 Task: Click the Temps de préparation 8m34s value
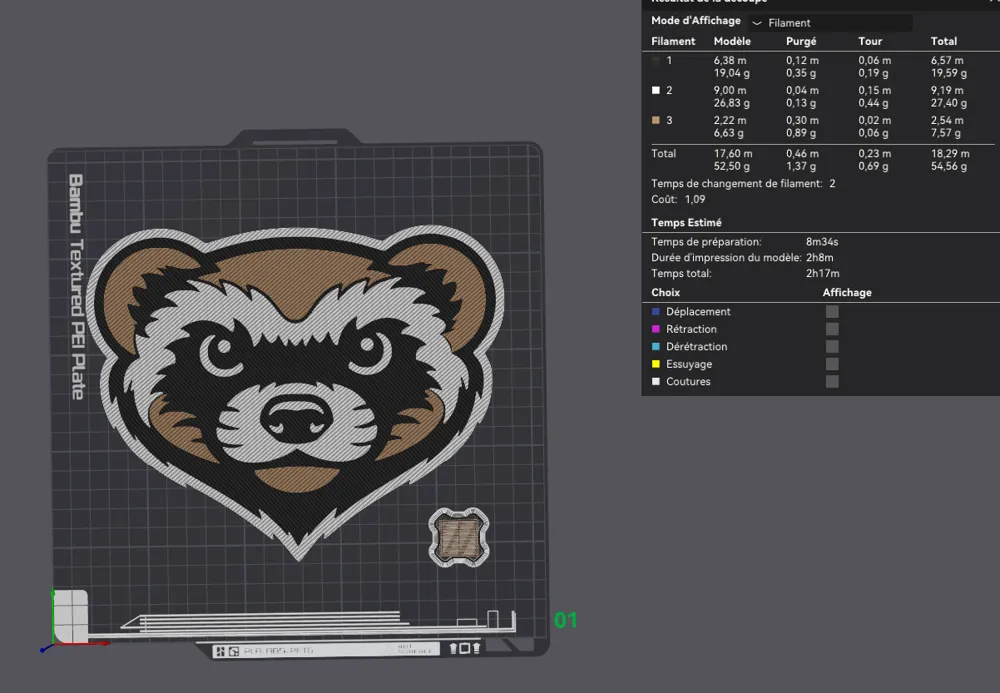(822, 242)
